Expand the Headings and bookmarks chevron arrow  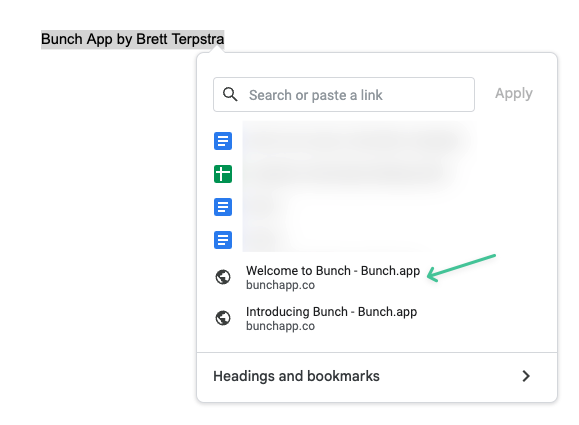[x=526, y=376]
